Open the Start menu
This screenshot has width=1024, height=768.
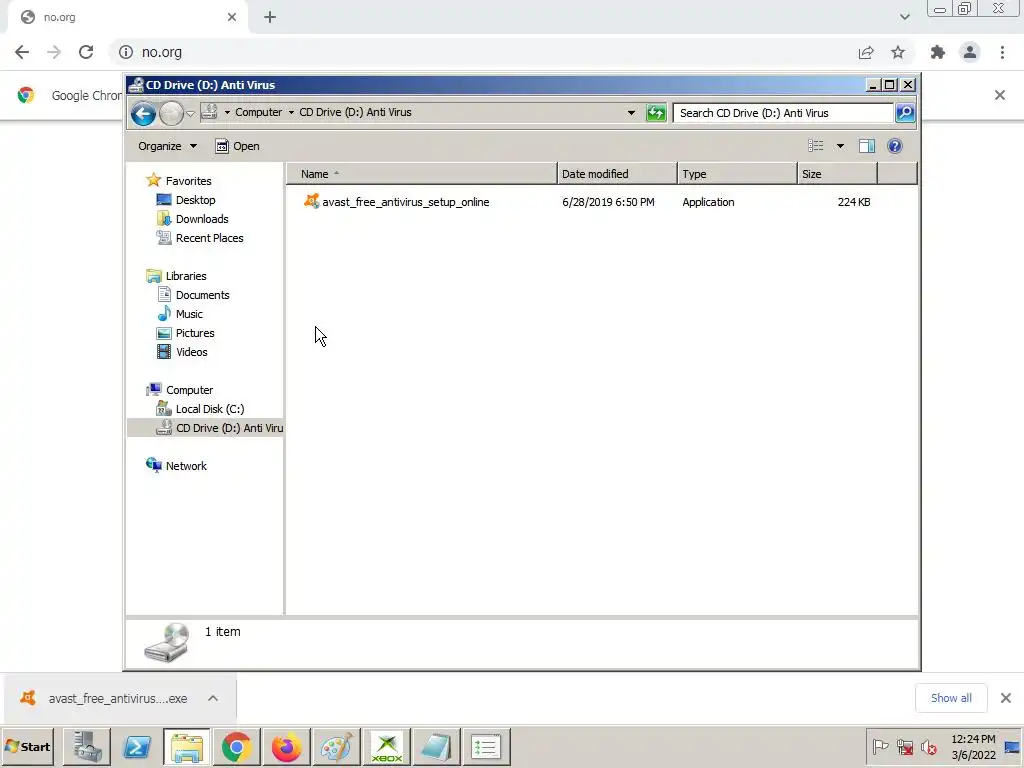coord(27,746)
